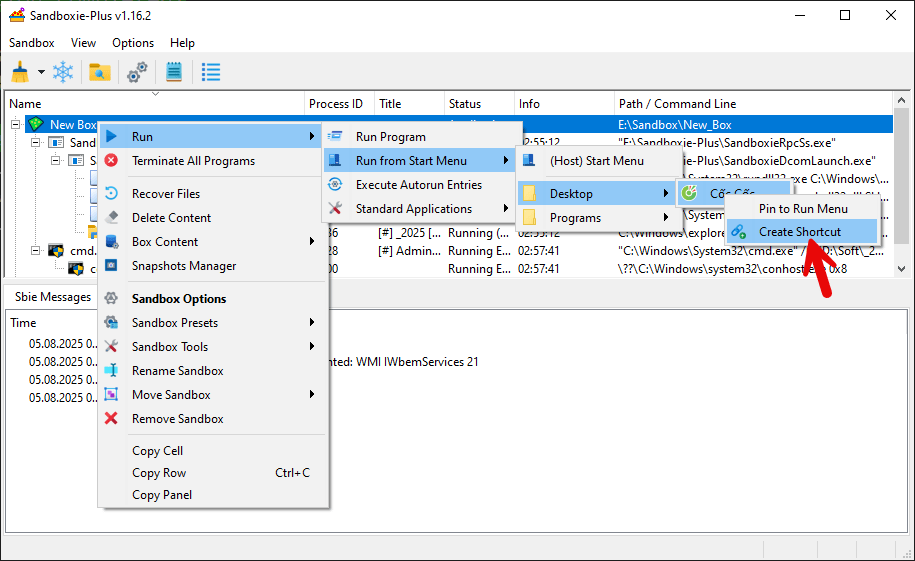Viewport: 915px width, 561px height.
Task: Click the Snapshots Manager camera icon
Action: pos(111,266)
